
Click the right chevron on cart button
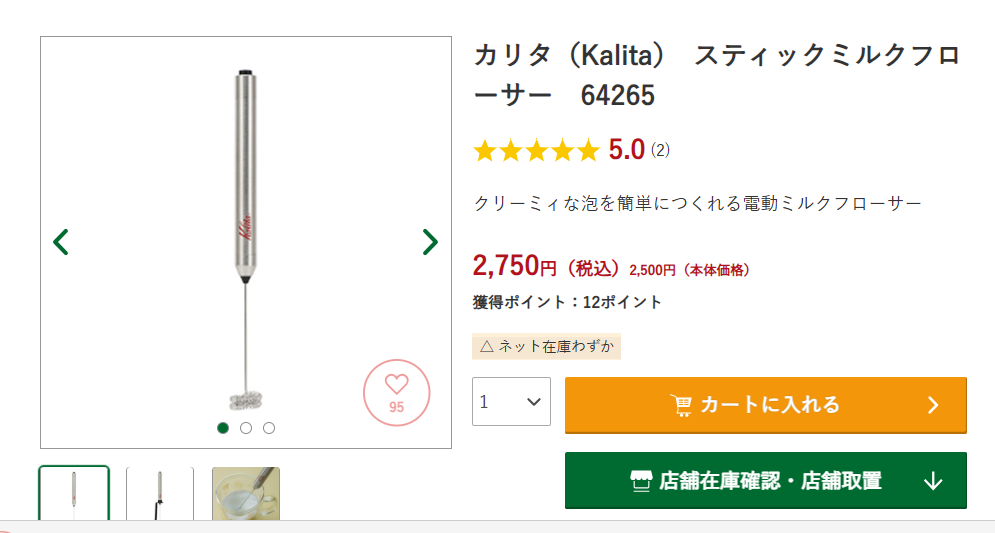(x=933, y=405)
